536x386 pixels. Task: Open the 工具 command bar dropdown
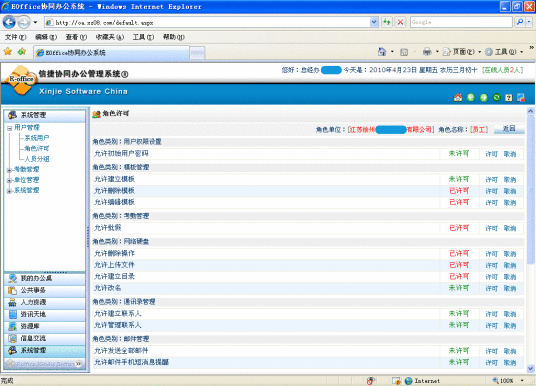(504, 52)
